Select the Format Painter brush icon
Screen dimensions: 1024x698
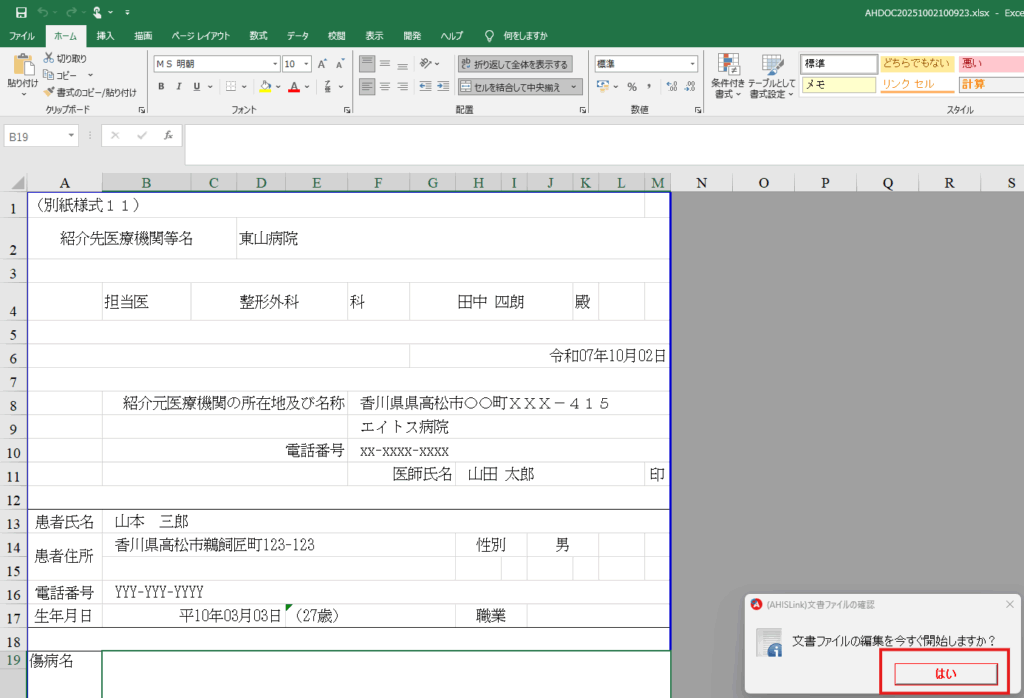[49, 92]
